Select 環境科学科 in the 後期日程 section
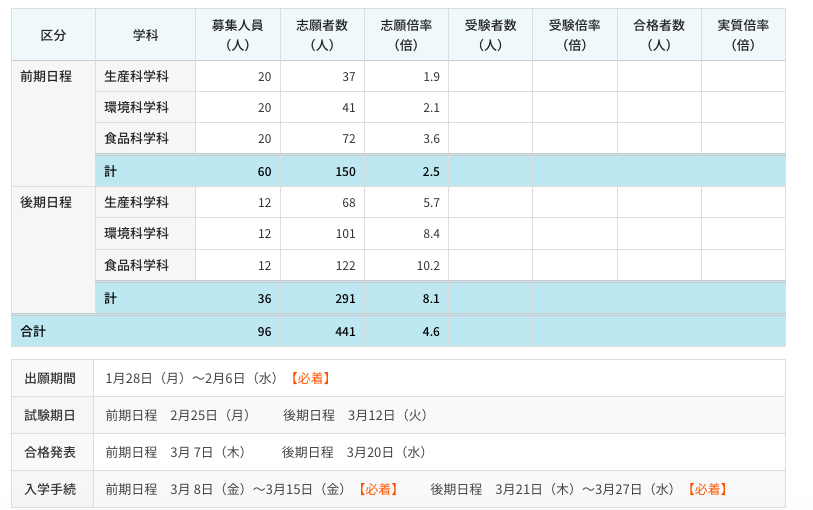The width and height of the screenshot is (813, 510). (137, 234)
